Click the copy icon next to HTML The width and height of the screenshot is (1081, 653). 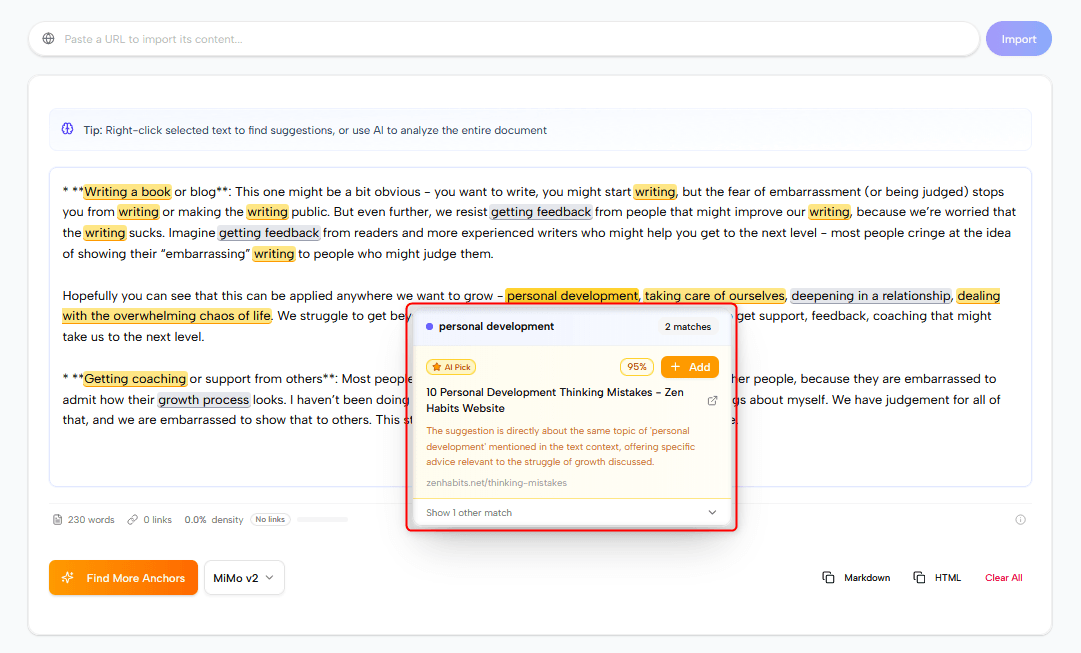(917, 577)
